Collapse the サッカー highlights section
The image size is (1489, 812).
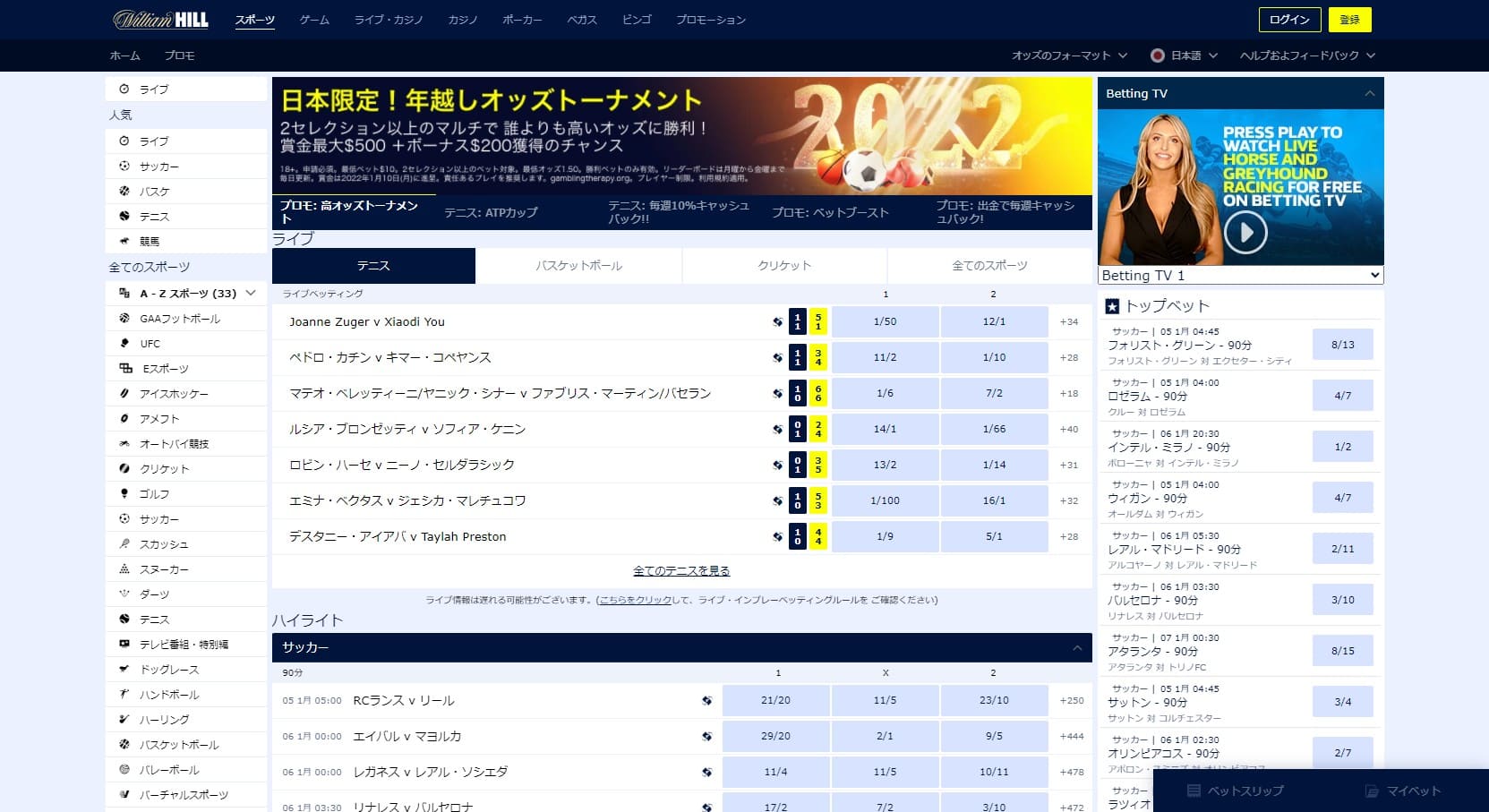(x=1076, y=647)
